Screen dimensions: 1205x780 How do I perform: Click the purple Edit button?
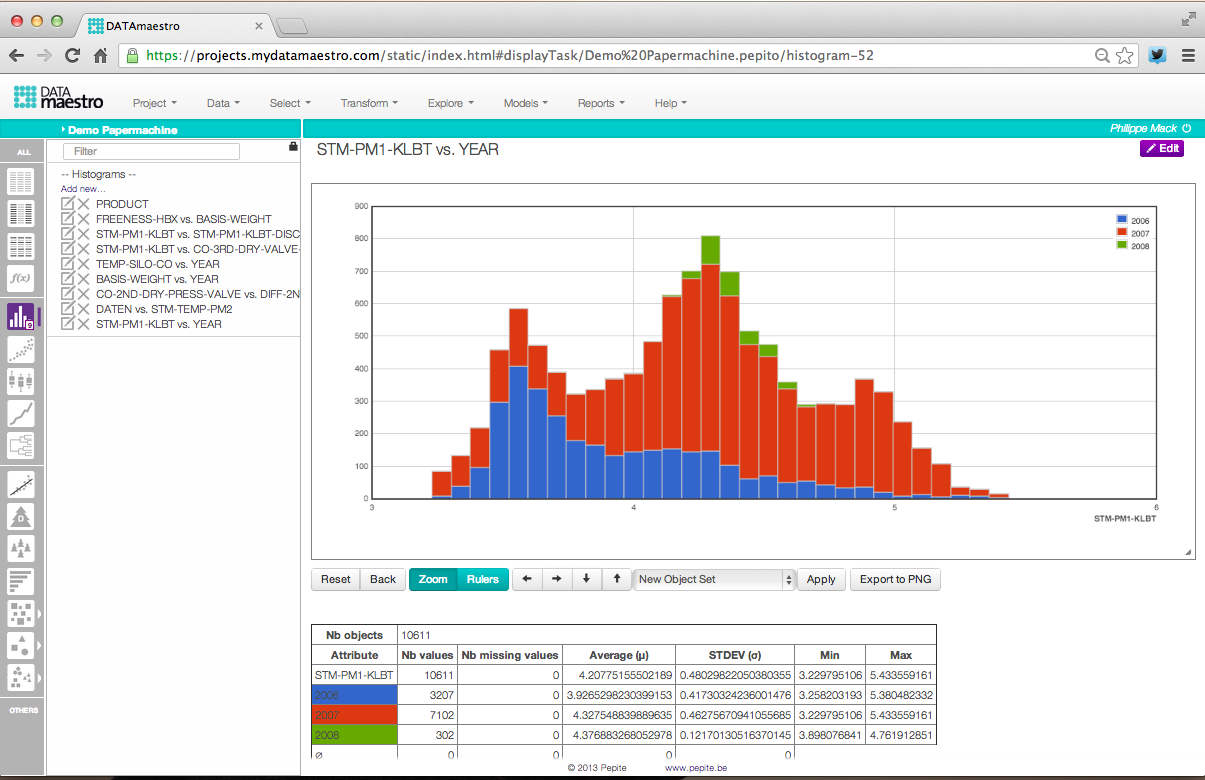coord(1161,149)
